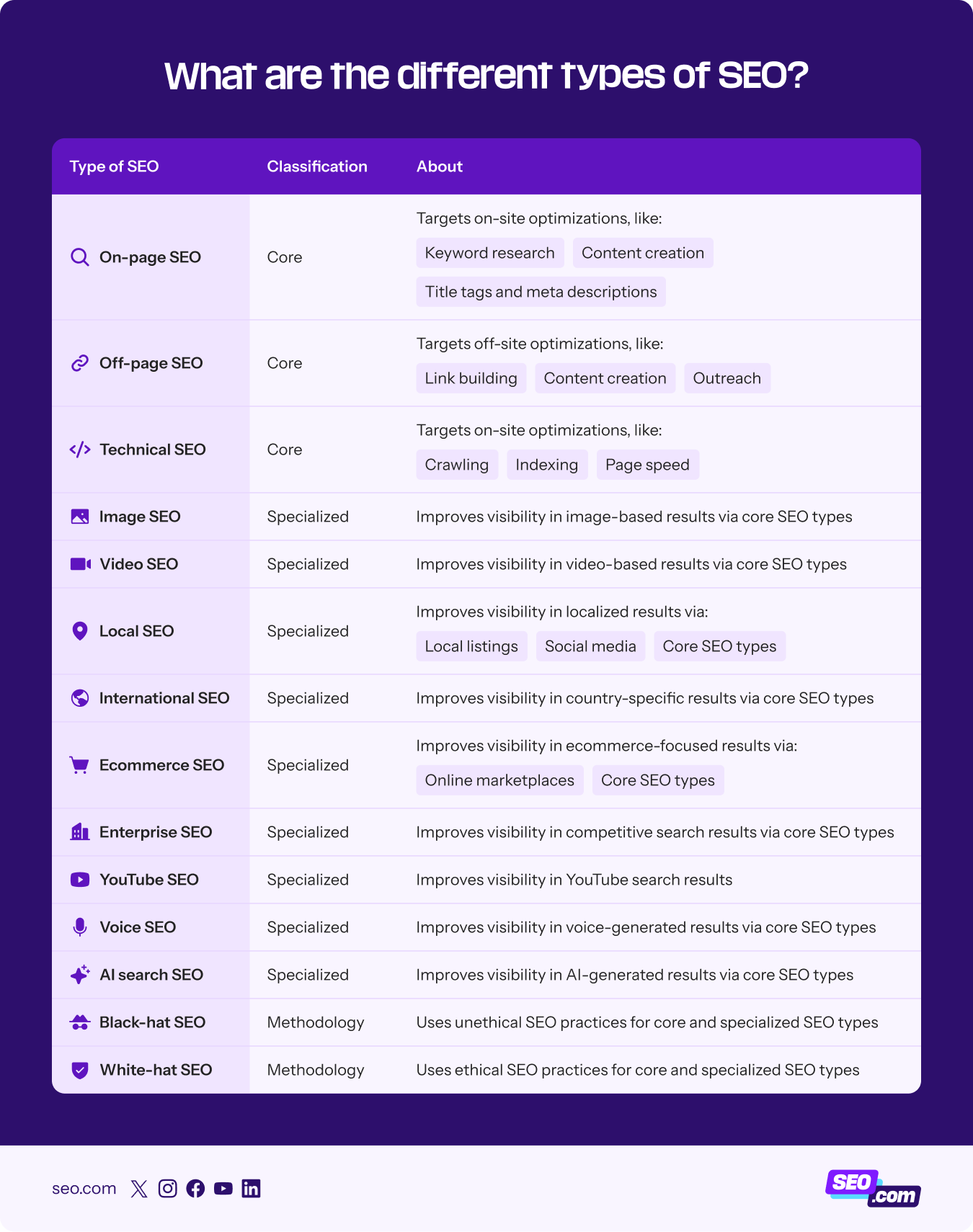Select the Online marketplaces tag
Viewport: 973px width, 1232px height.
pos(499,780)
